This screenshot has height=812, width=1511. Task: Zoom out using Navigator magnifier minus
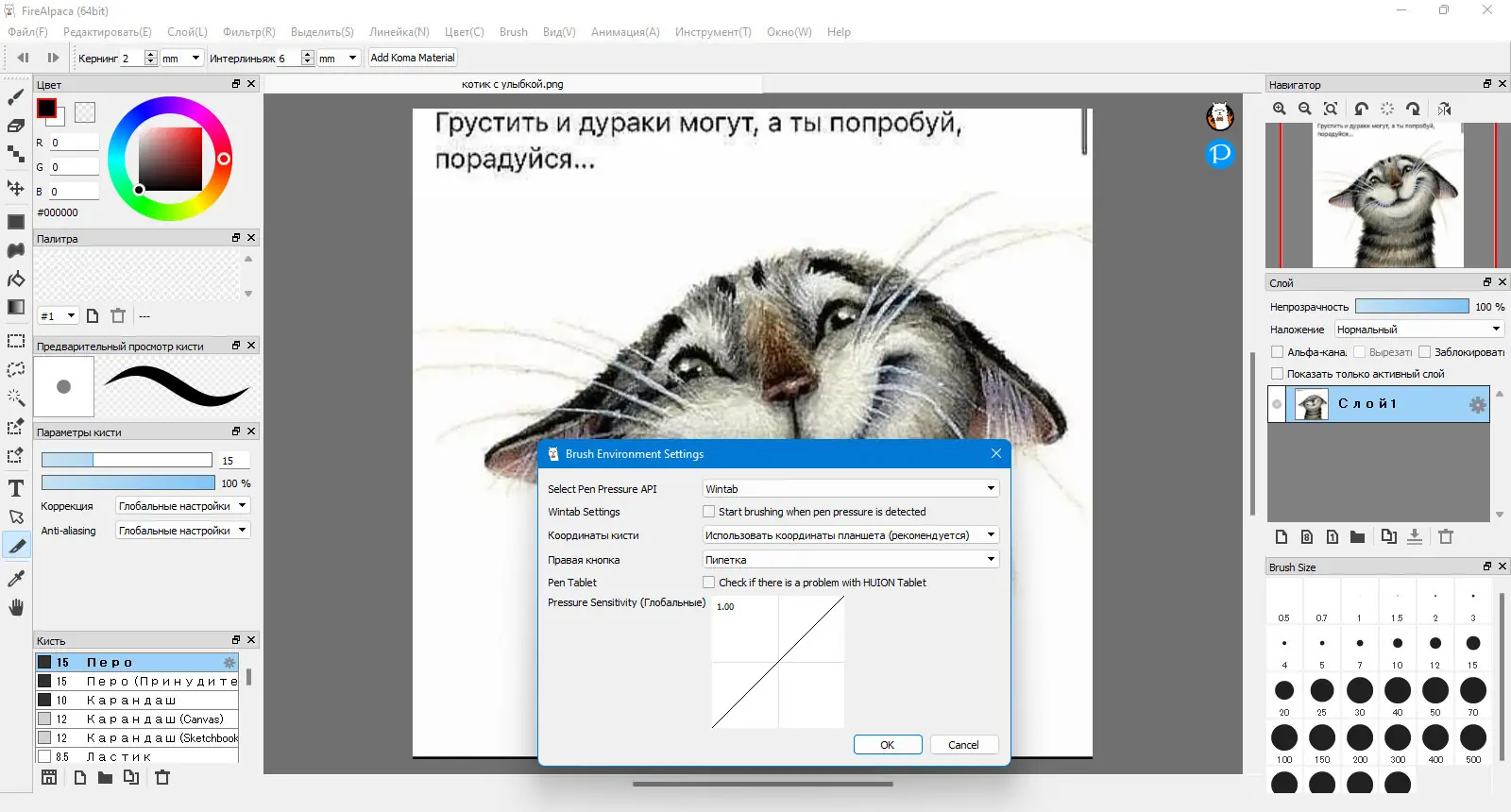click(x=1305, y=109)
